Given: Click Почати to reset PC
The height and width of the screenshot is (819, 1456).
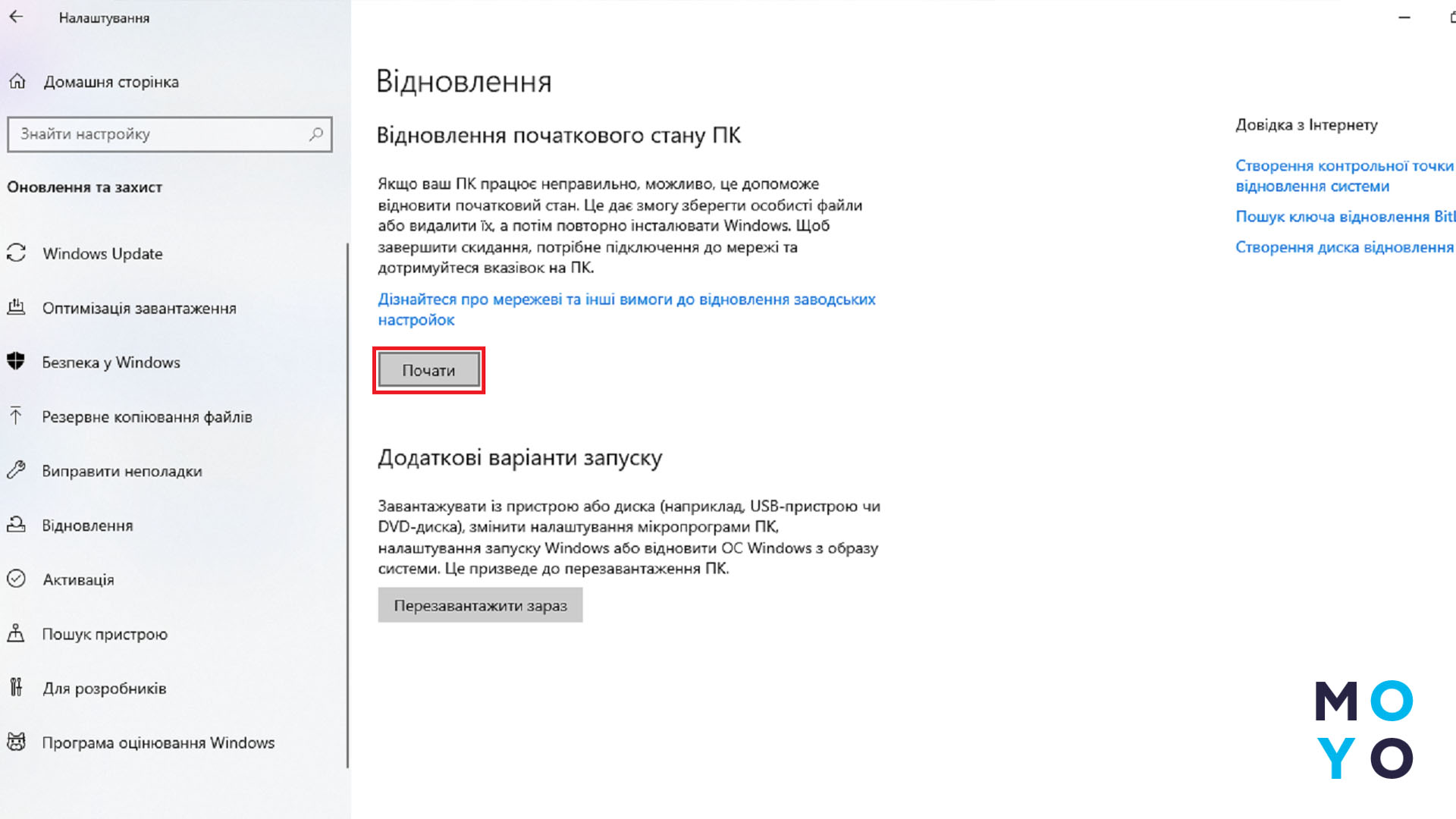Looking at the screenshot, I should coord(428,369).
